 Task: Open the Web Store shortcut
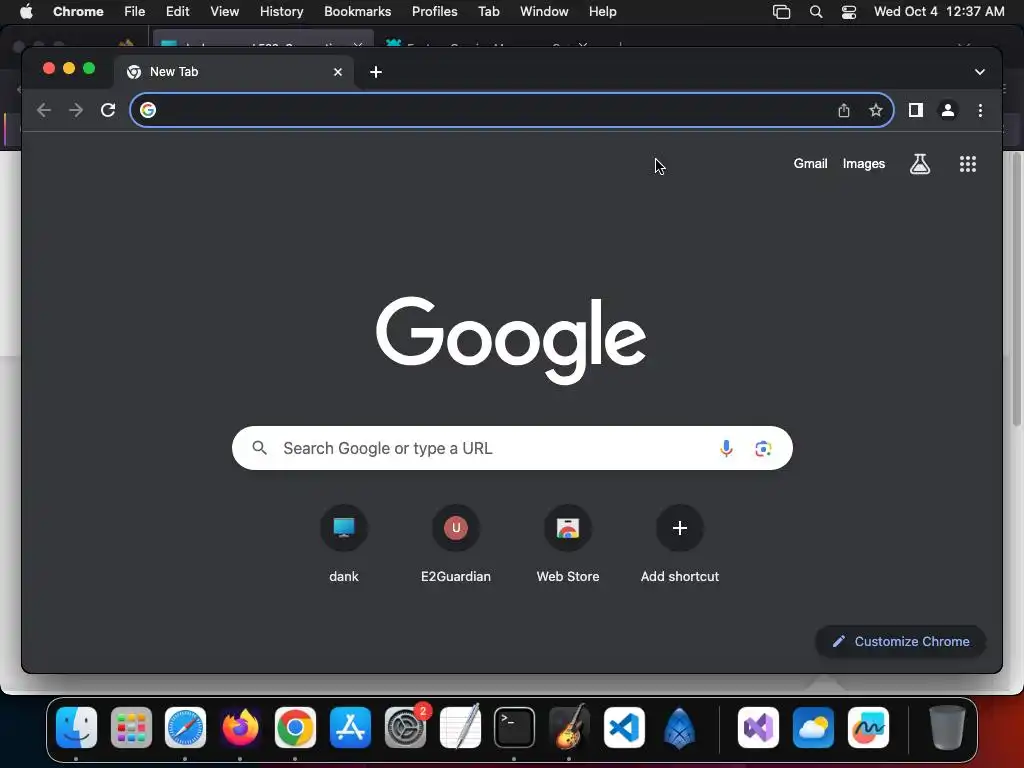tap(568, 544)
